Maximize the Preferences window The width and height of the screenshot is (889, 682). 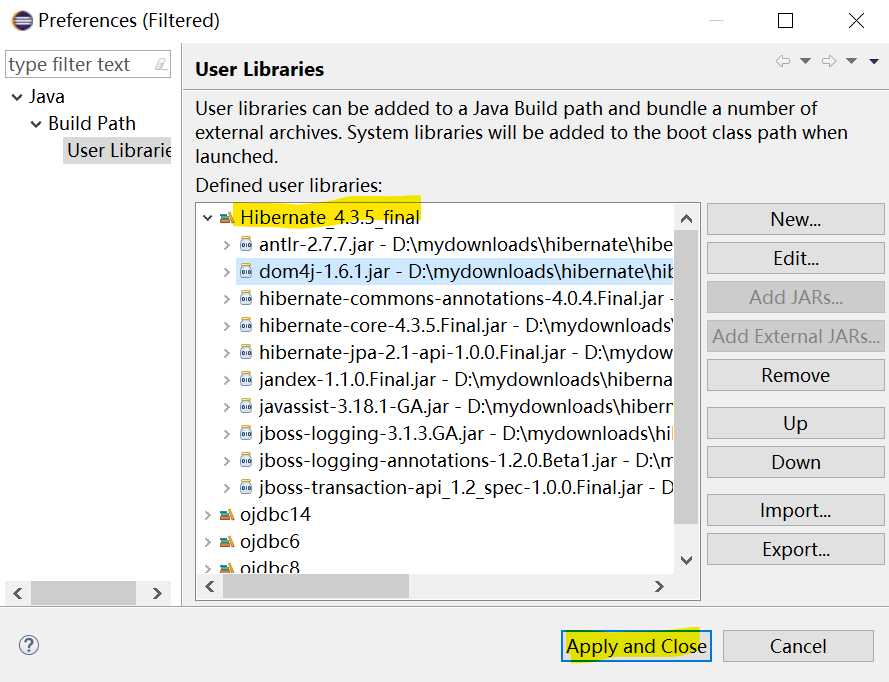pos(785,20)
